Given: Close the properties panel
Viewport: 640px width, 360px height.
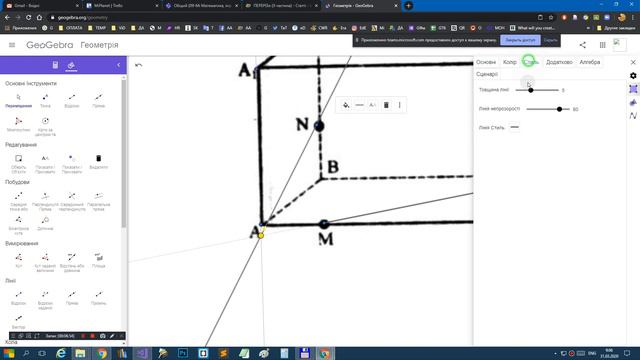Looking at the screenshot, I should pyautogui.click(x=633, y=62).
